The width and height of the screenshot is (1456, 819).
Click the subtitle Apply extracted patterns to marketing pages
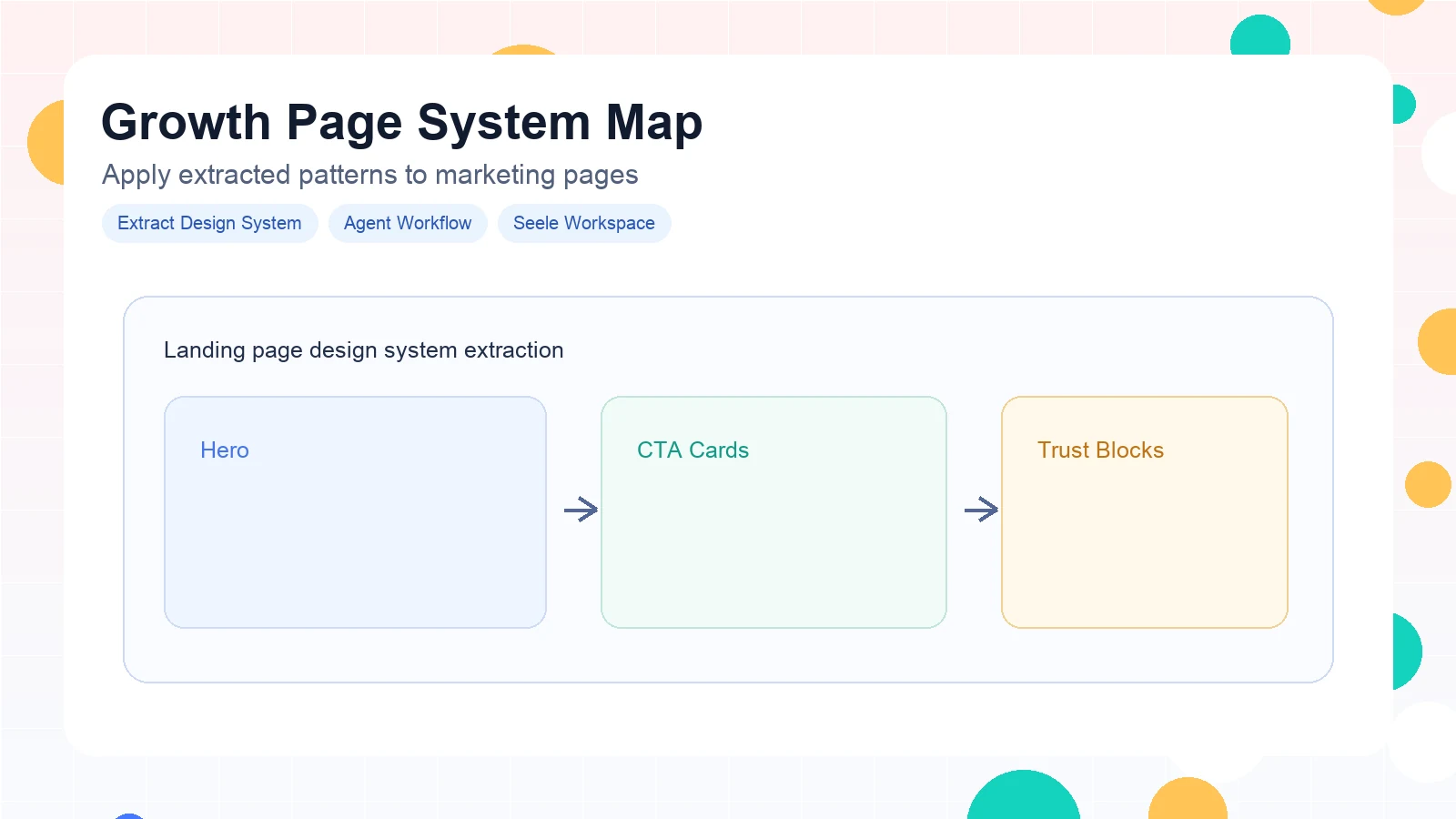[x=369, y=175]
